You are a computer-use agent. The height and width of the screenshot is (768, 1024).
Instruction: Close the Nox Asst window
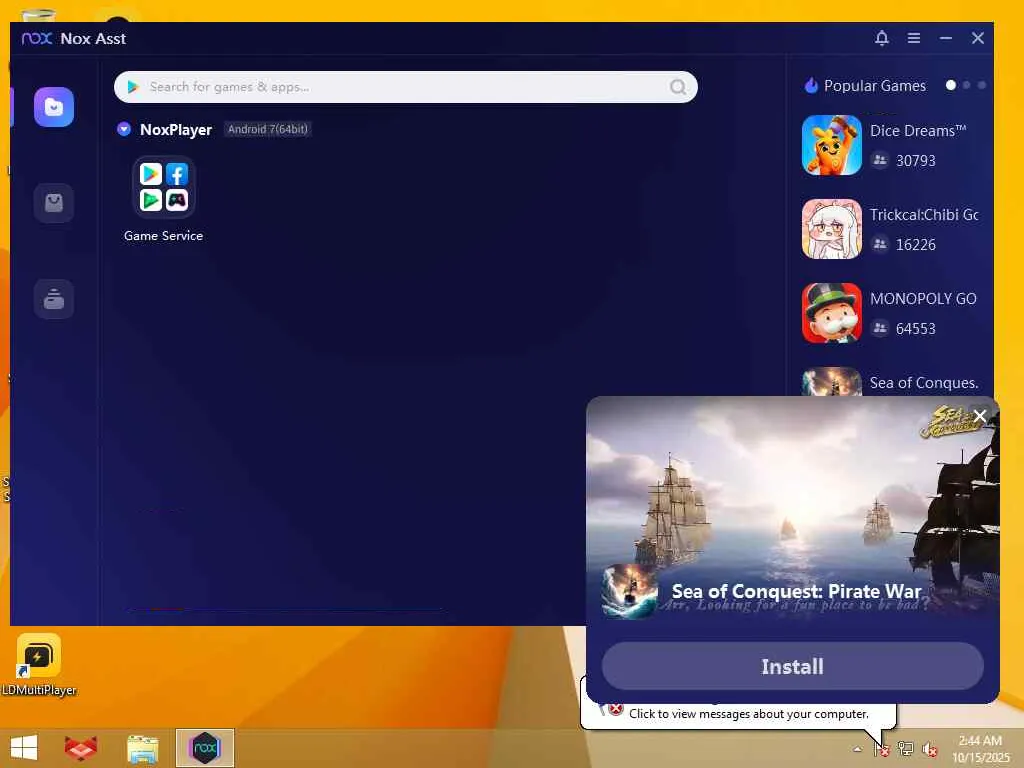click(978, 38)
